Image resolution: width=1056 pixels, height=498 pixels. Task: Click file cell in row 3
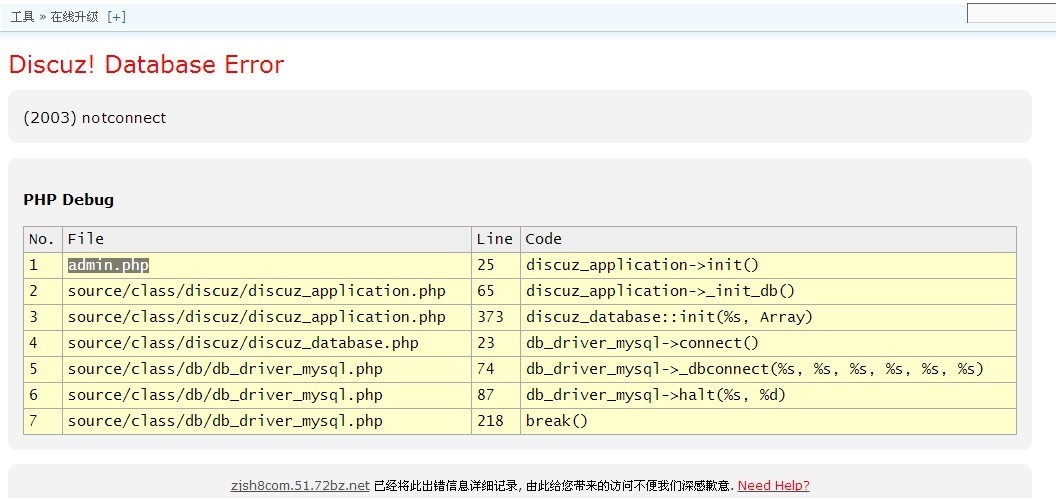267,317
